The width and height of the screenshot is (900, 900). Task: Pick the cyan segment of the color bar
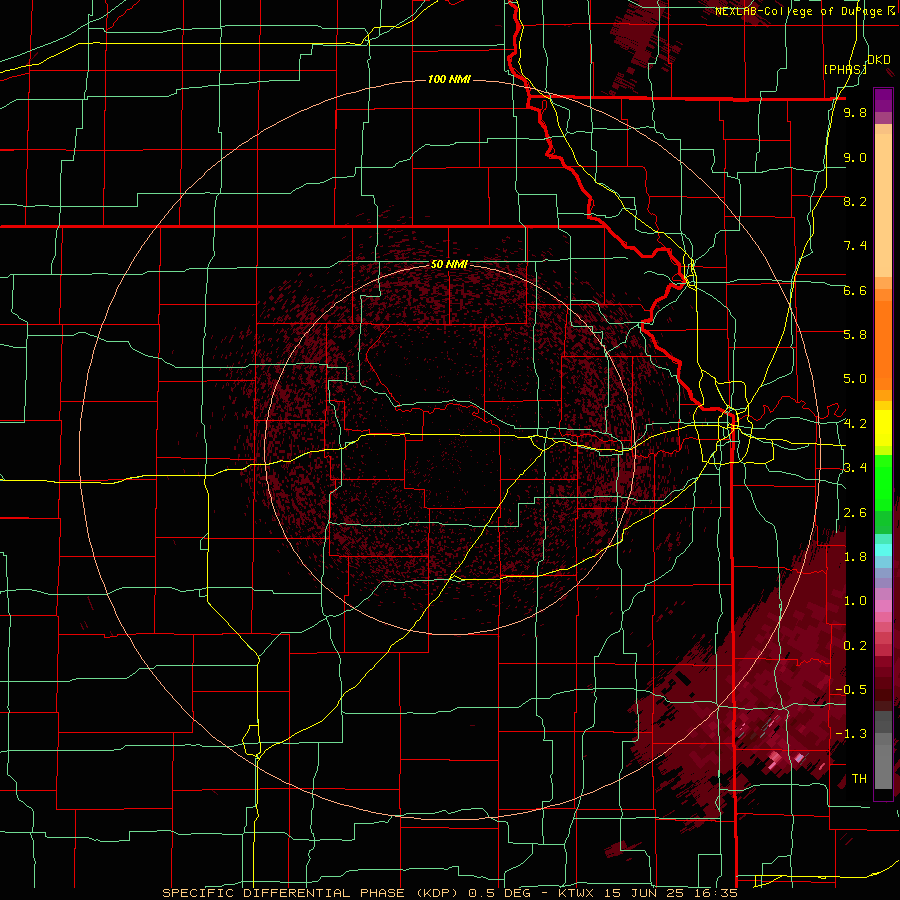[x=883, y=549]
